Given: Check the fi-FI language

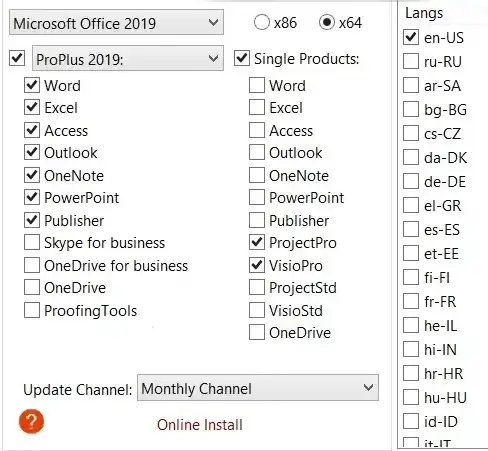Looking at the screenshot, I should click(411, 277).
